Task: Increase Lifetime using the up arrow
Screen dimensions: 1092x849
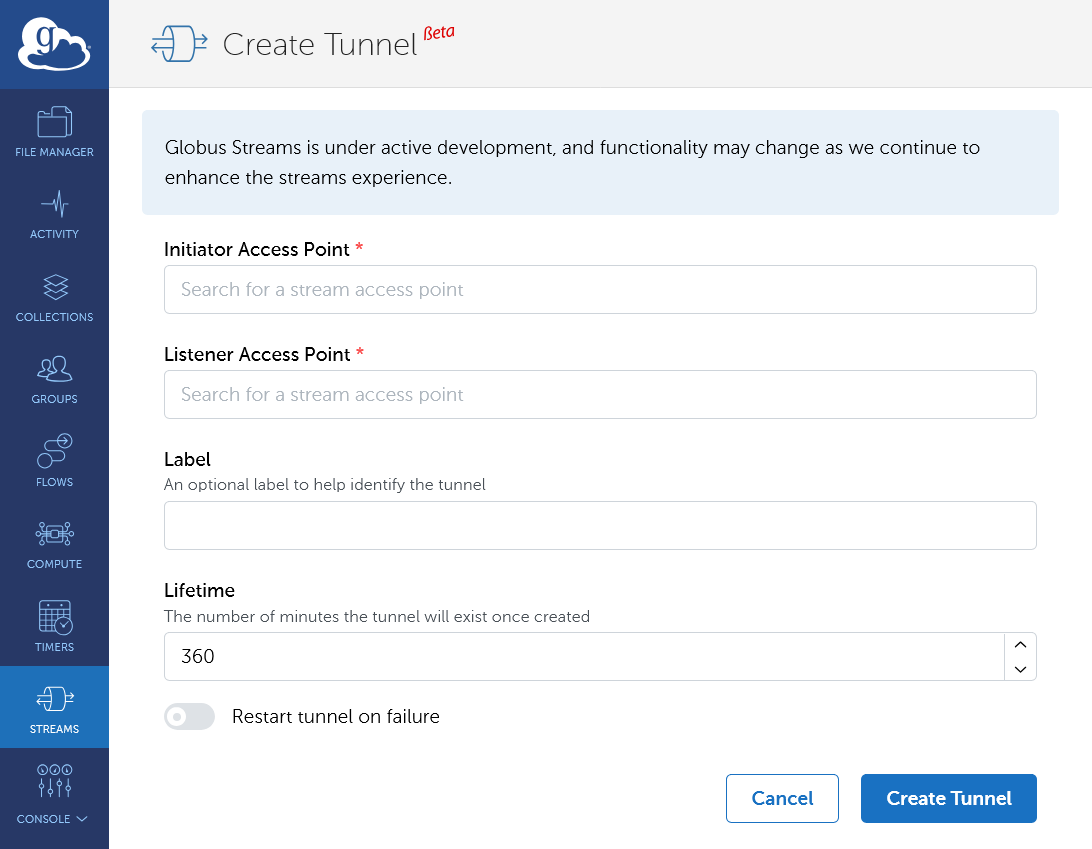Action: point(1019,645)
